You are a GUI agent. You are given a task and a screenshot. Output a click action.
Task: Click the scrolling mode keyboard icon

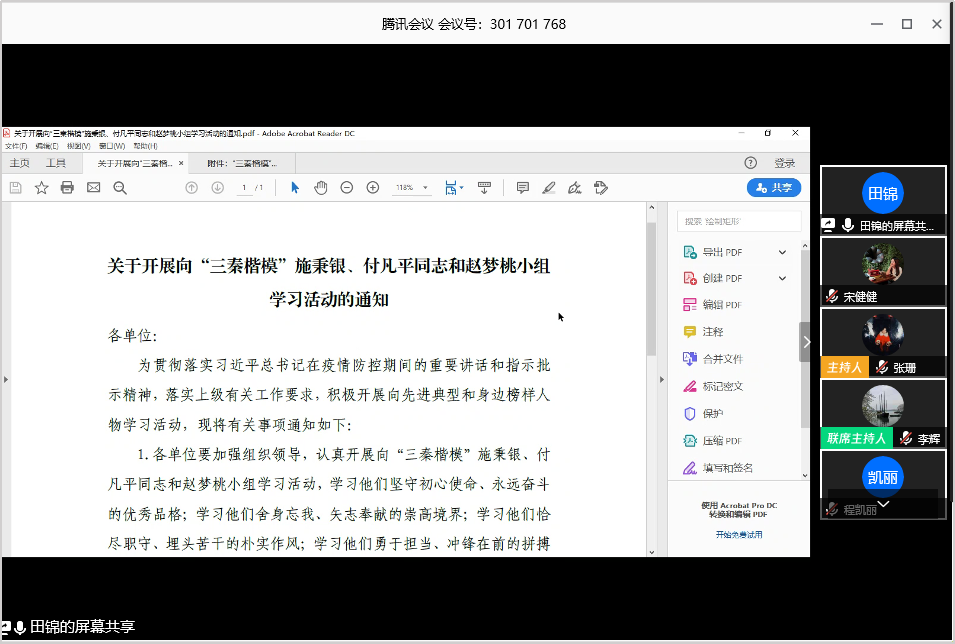tap(484, 188)
